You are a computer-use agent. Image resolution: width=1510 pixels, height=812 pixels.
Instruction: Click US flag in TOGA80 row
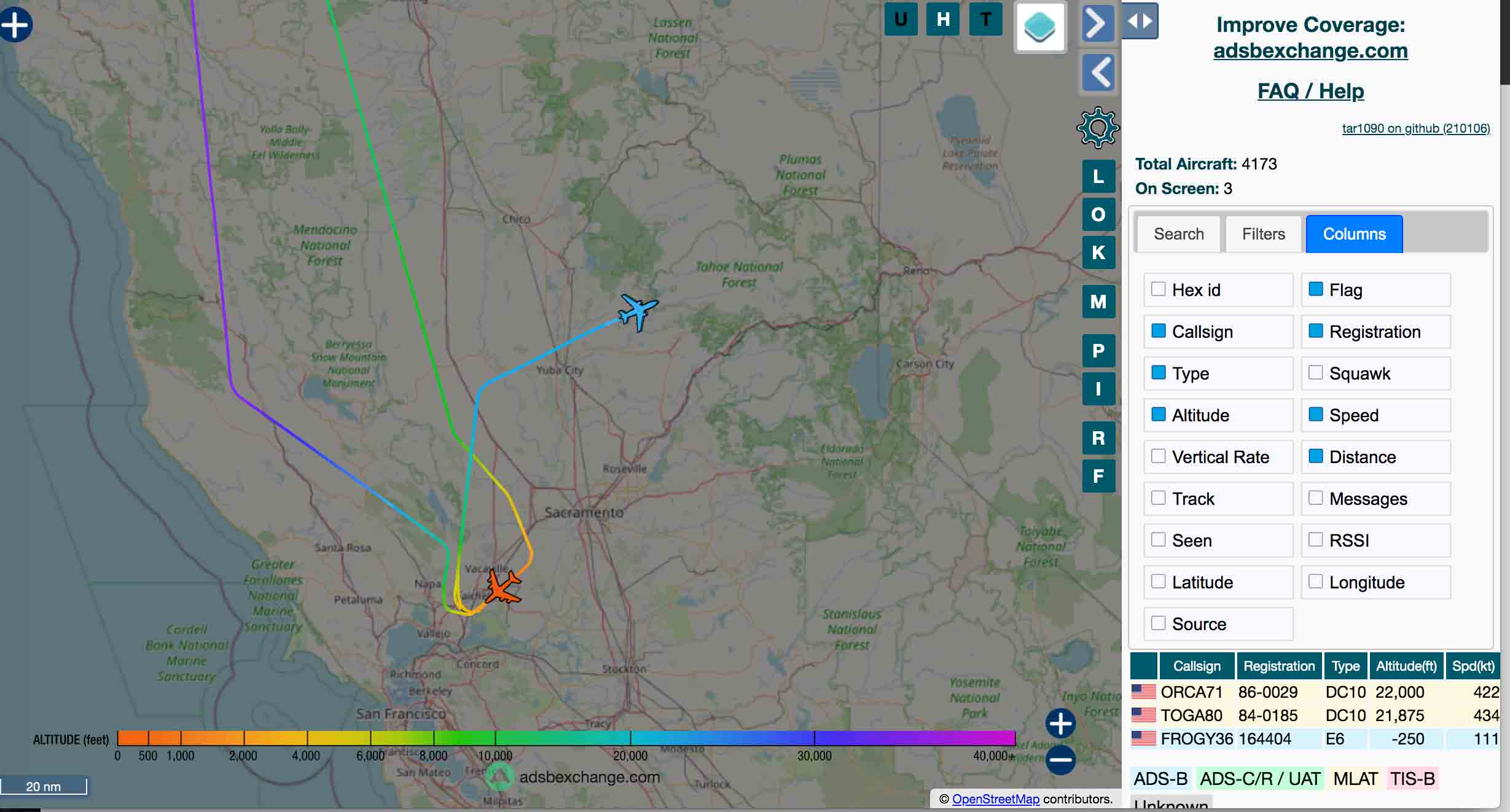point(1143,716)
